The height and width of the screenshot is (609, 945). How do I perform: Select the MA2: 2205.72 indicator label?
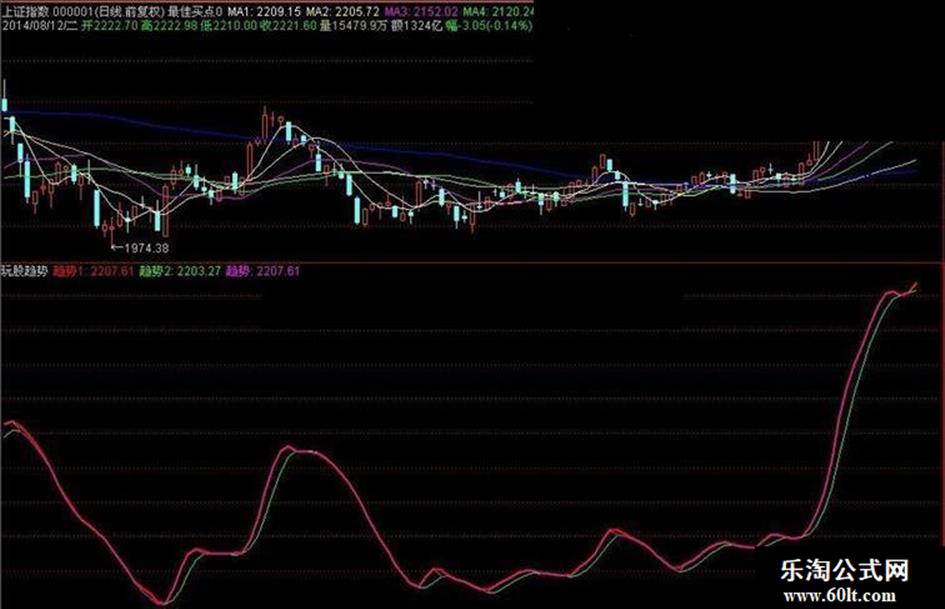[343, 11]
